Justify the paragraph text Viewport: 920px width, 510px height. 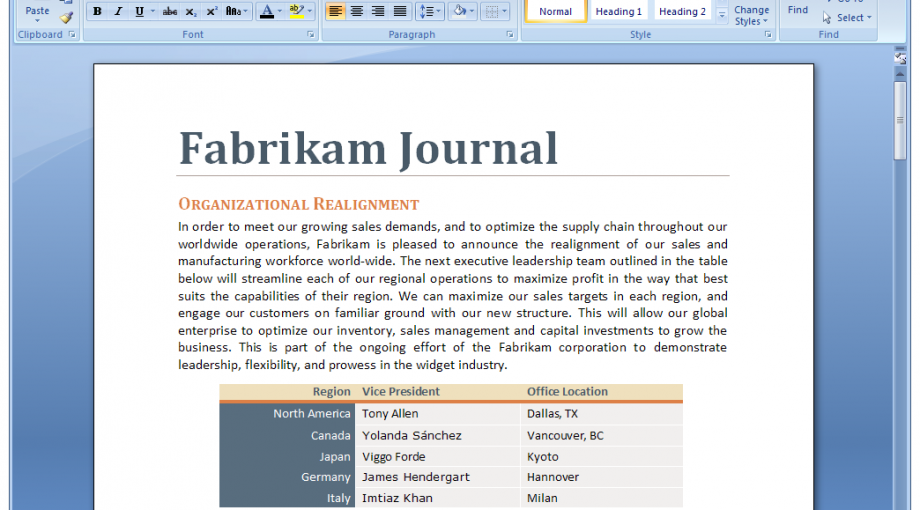click(400, 12)
